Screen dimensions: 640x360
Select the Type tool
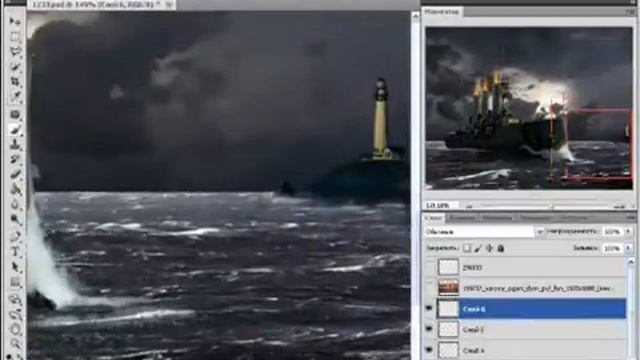coord(15,251)
